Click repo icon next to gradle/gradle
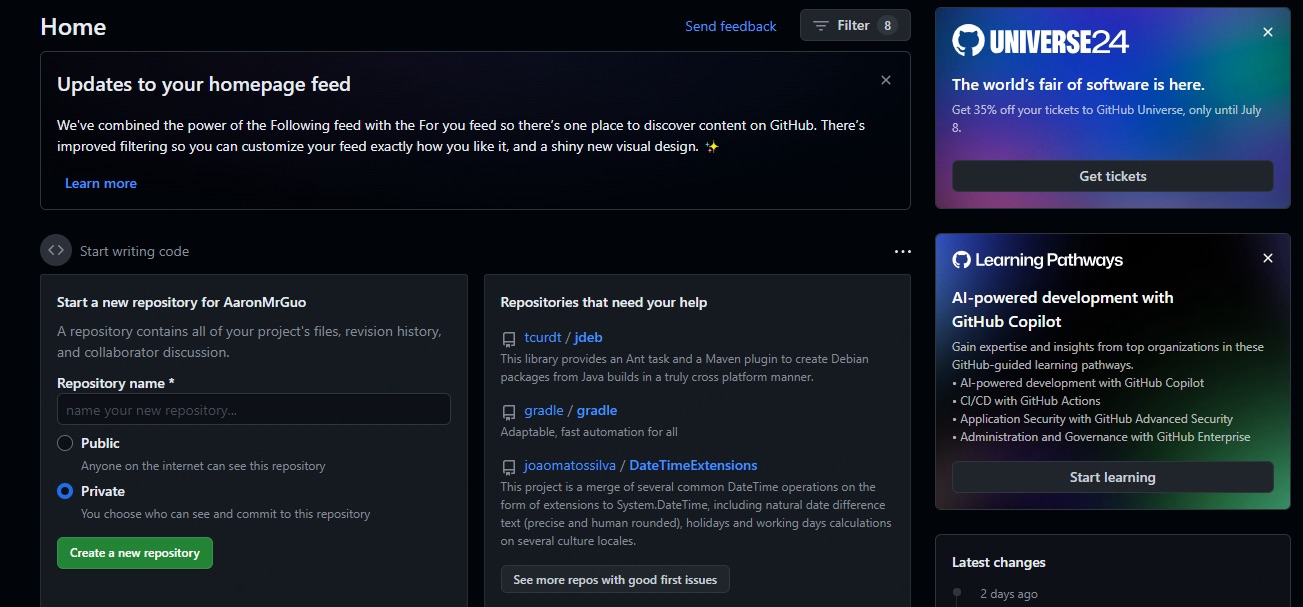The image size is (1303, 607). coord(509,412)
